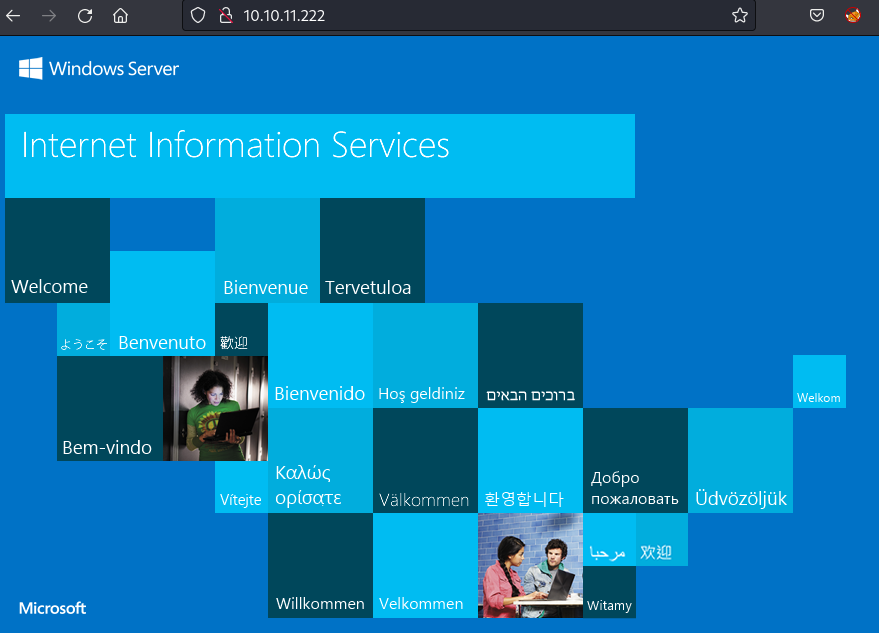Select the Welcome tile
This screenshot has width=879, height=633.
click(57, 251)
